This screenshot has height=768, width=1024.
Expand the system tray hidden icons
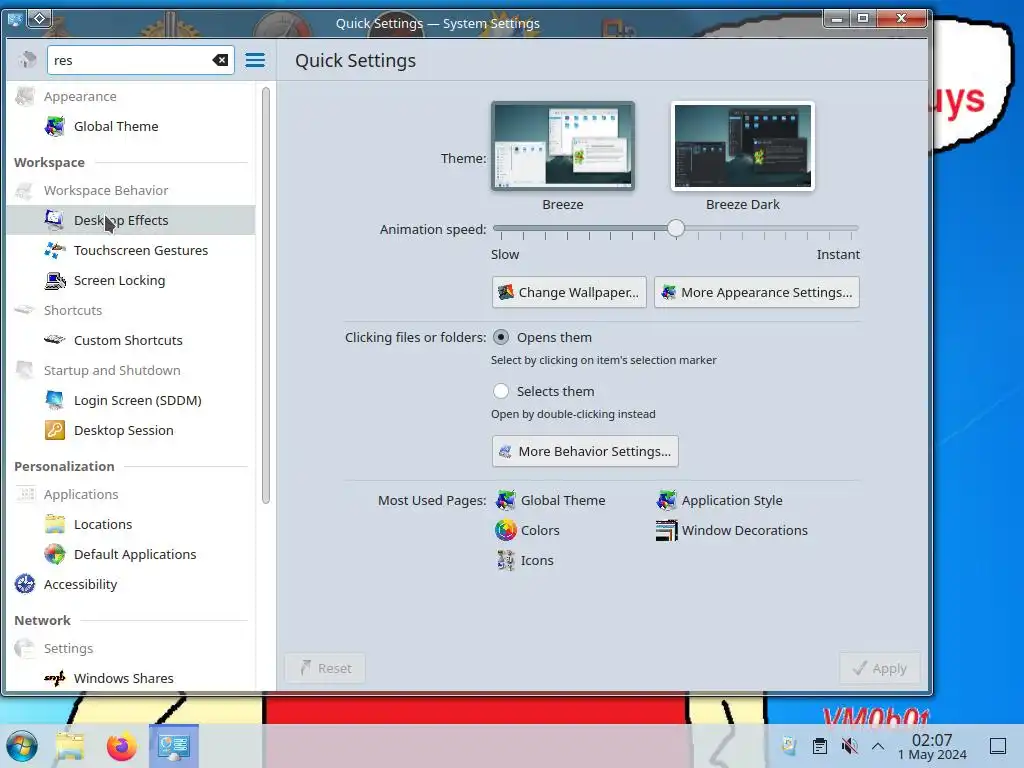[x=878, y=746]
